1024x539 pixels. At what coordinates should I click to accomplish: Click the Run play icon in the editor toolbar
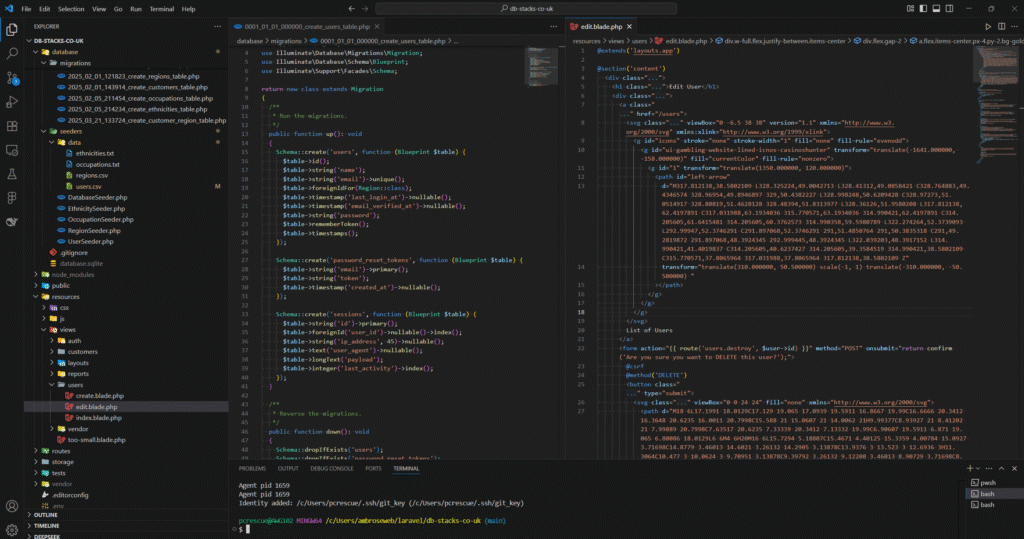click(x=987, y=27)
